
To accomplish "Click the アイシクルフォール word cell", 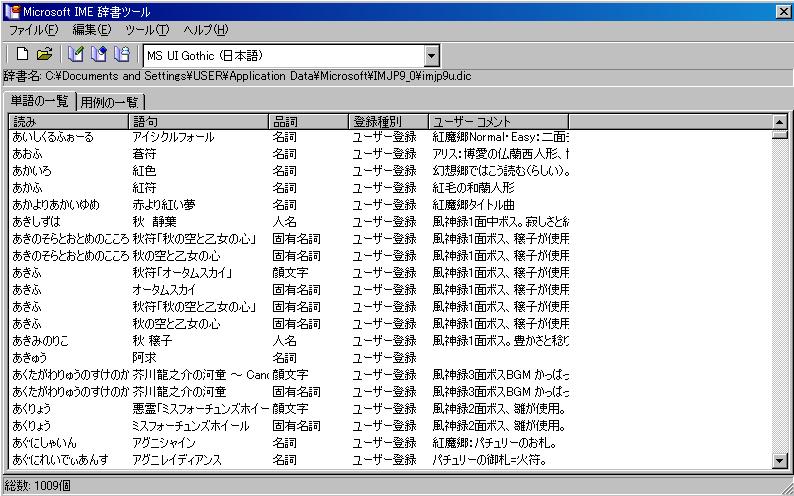I will coord(173,137).
